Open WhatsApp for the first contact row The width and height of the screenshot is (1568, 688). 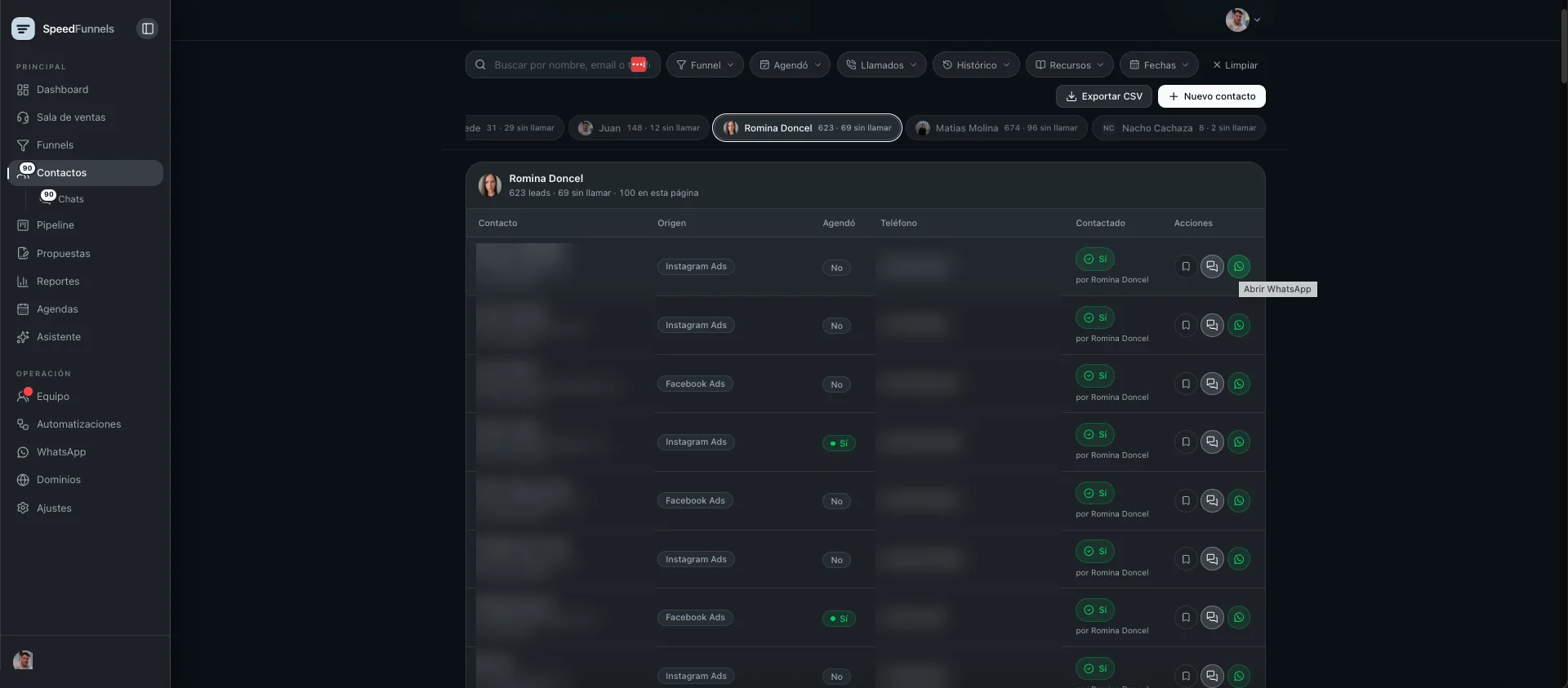[1239, 267]
